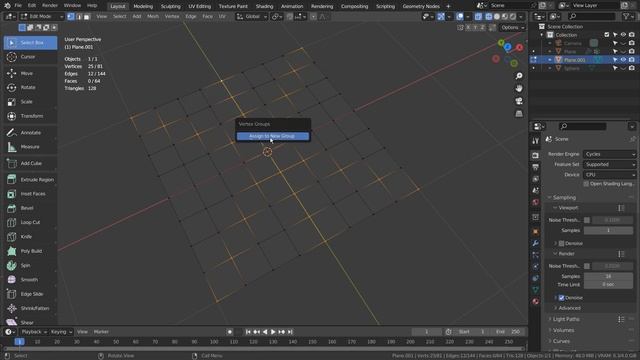The height and width of the screenshot is (360, 640).
Task: Open Global transform orientation dropdown
Action: pos(252,17)
